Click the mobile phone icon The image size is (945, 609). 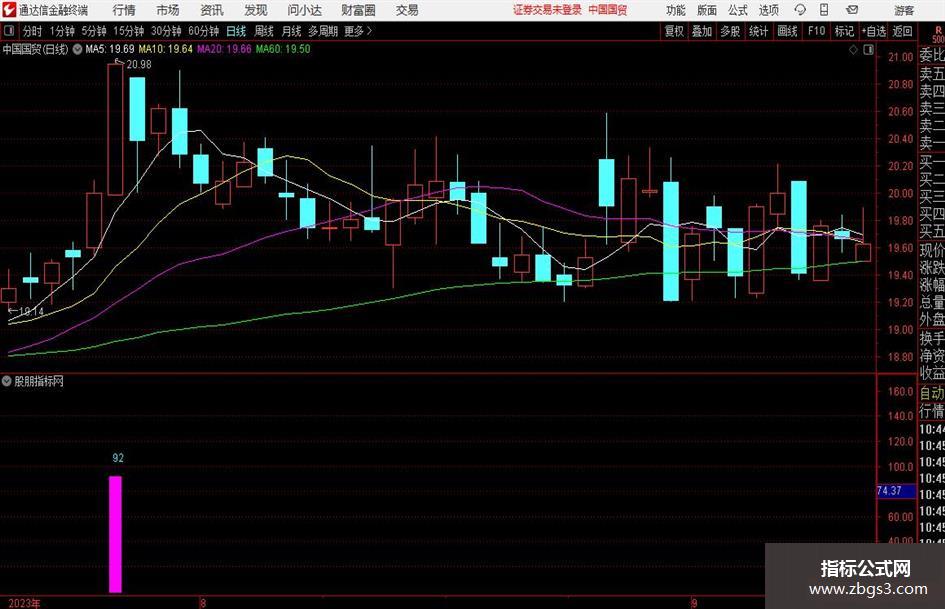click(824, 10)
